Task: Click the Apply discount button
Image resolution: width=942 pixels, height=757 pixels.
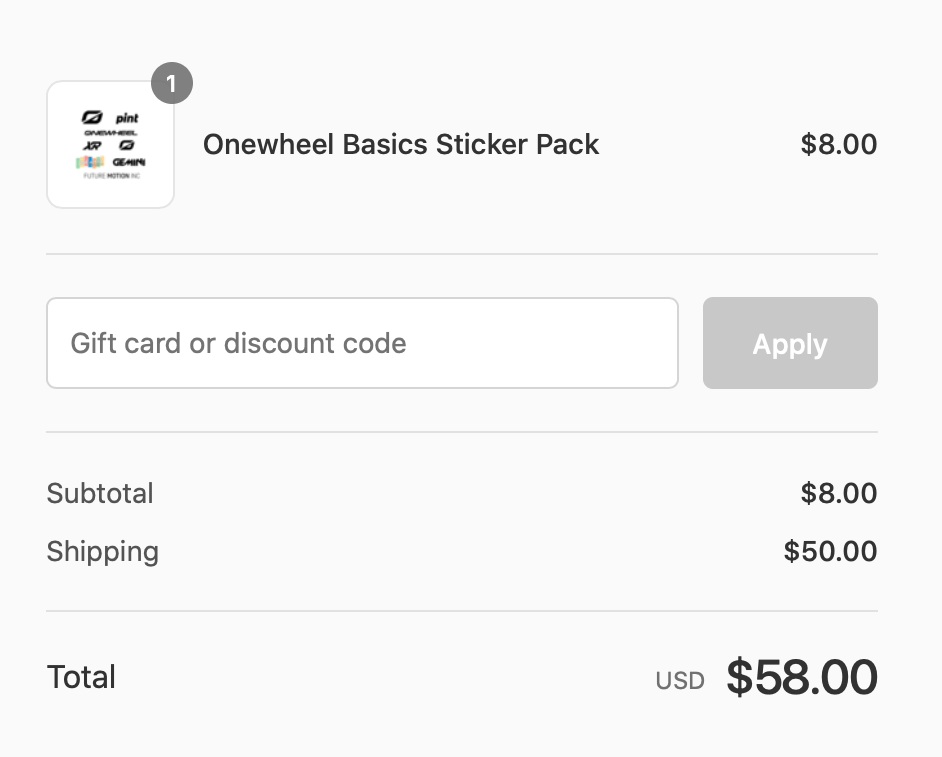Action: [789, 343]
